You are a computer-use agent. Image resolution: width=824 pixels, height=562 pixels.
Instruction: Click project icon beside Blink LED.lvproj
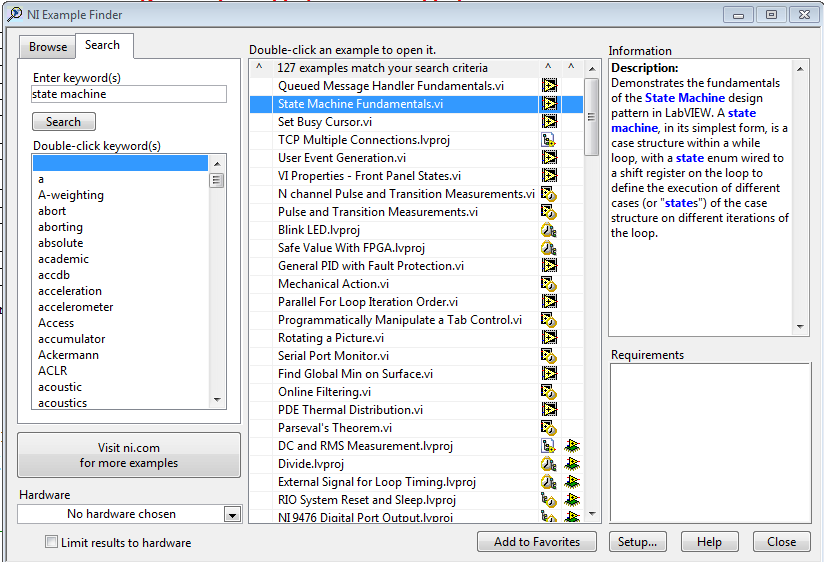tap(549, 230)
